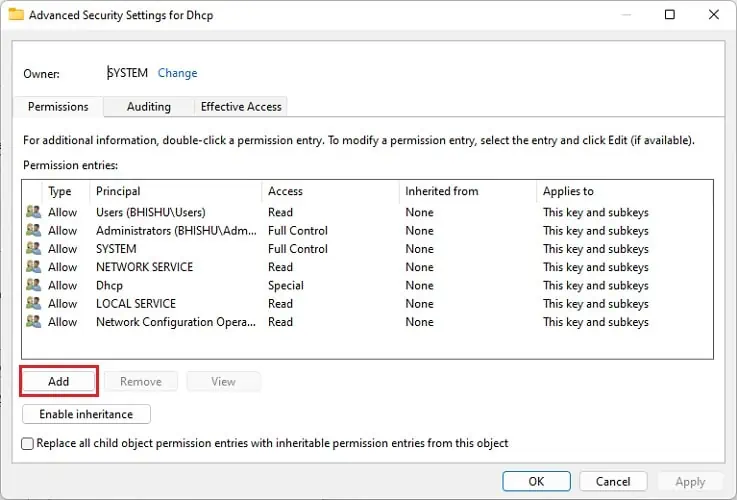
Task: Tick the Replace all child object permission entries checkbox
Action: pos(27,444)
